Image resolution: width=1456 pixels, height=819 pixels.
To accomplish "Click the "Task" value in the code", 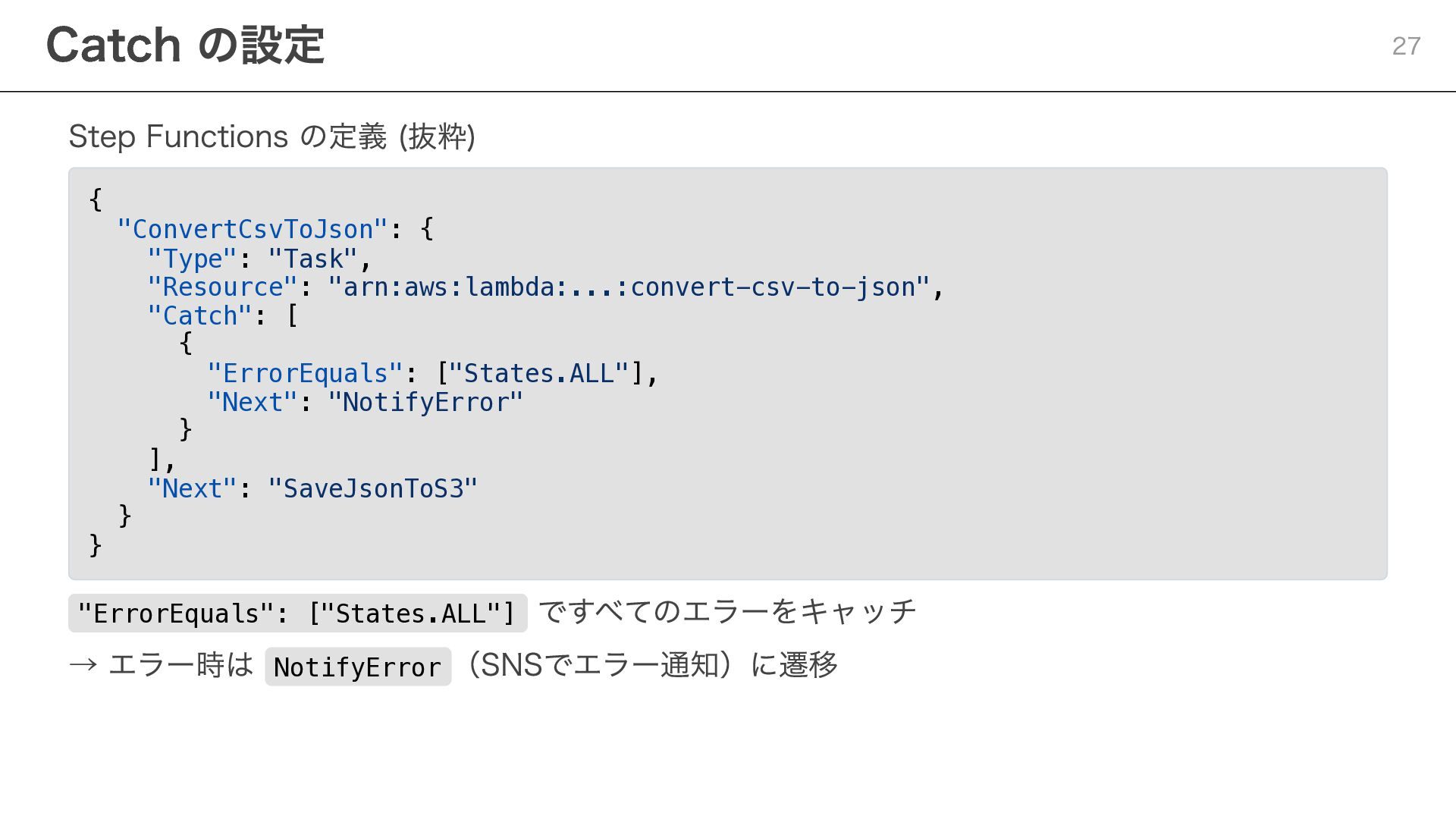I will [312, 259].
